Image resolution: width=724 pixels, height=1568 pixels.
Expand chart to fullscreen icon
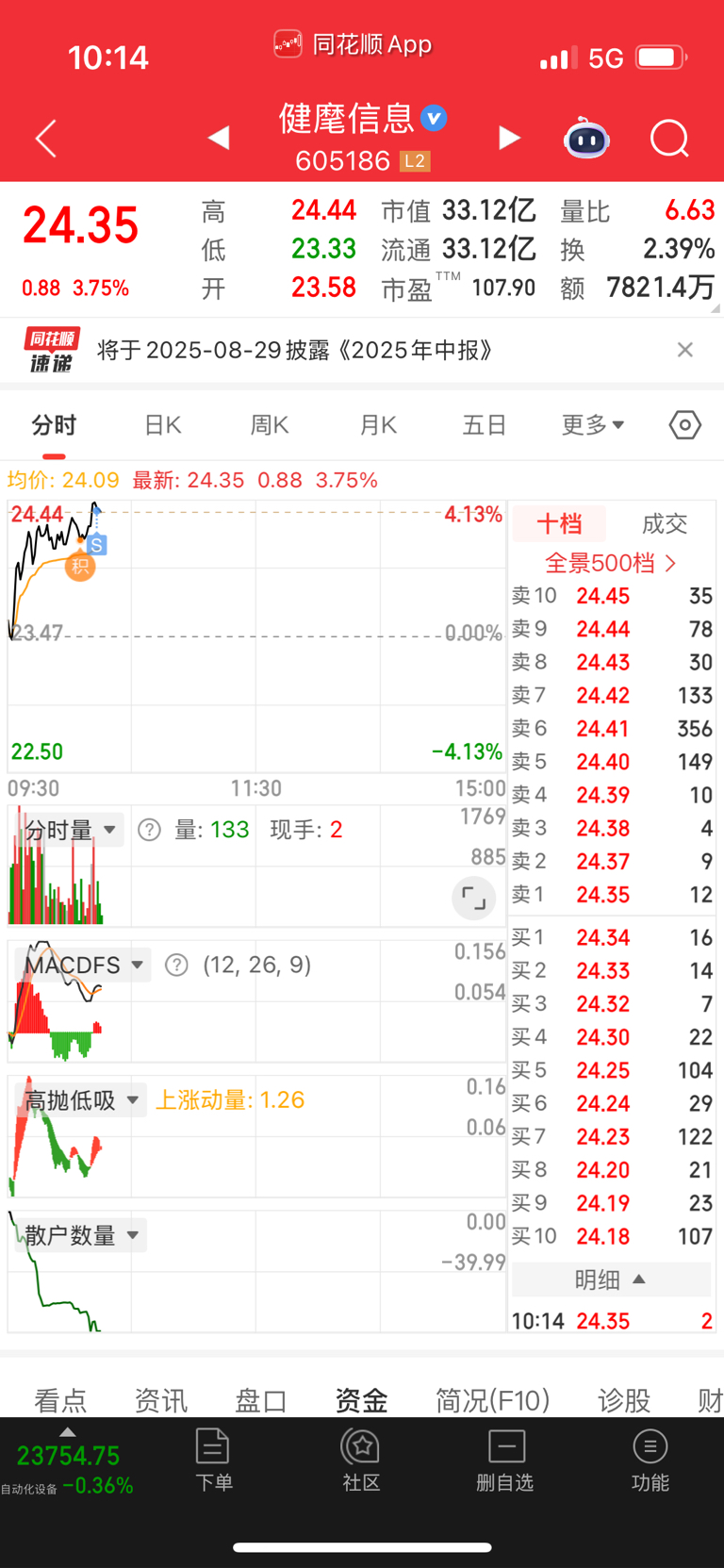[x=474, y=899]
